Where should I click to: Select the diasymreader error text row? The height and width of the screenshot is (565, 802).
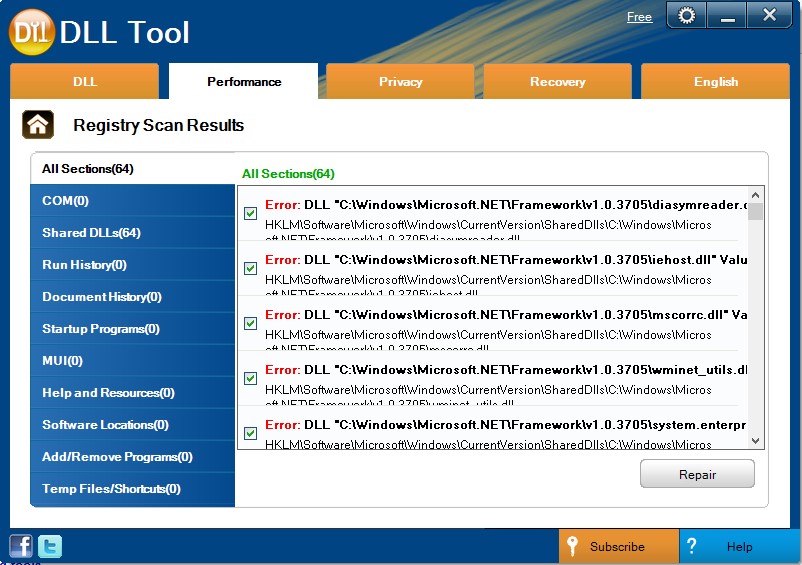505,205
